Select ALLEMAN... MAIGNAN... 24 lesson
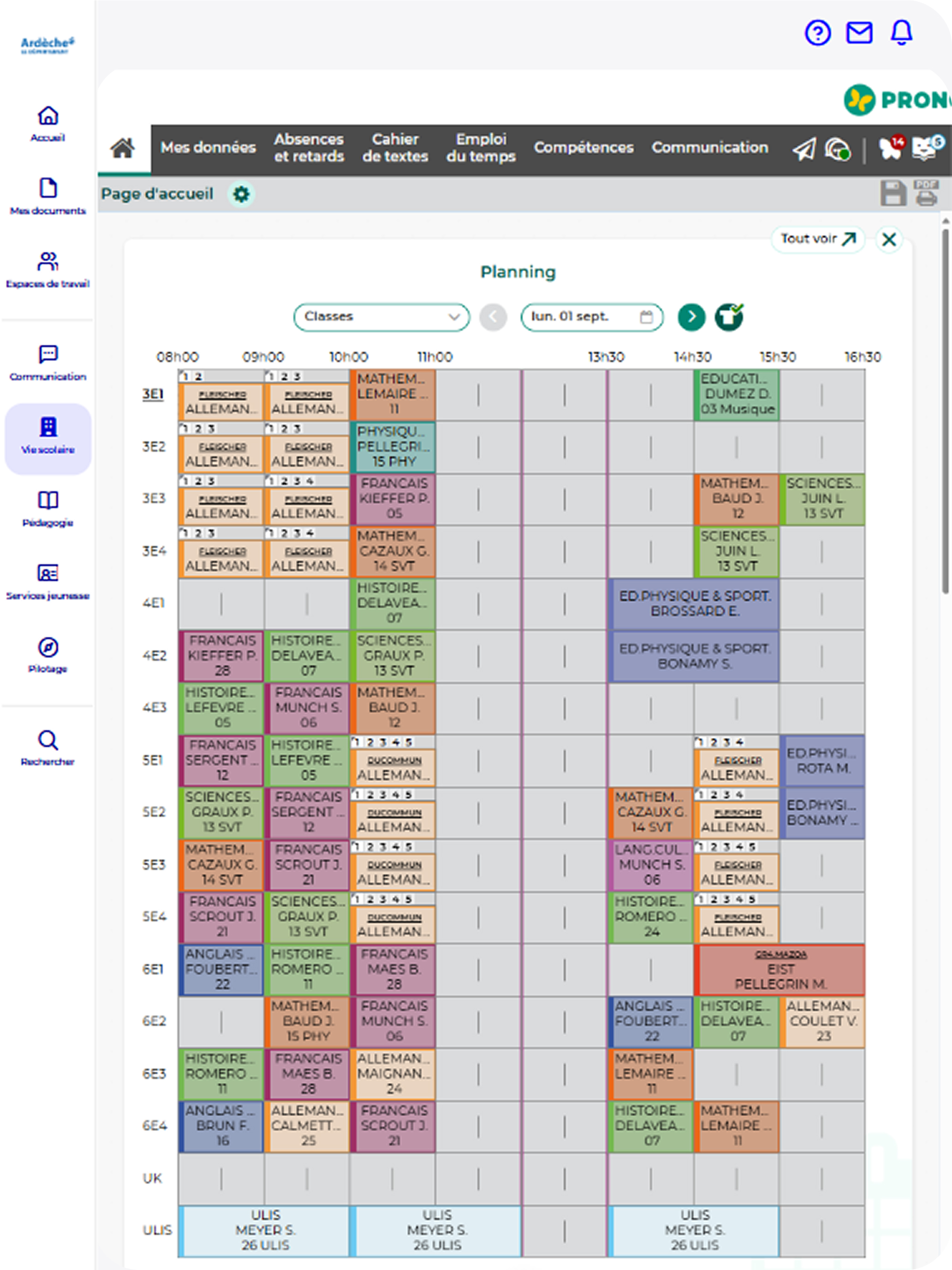 click(393, 1074)
